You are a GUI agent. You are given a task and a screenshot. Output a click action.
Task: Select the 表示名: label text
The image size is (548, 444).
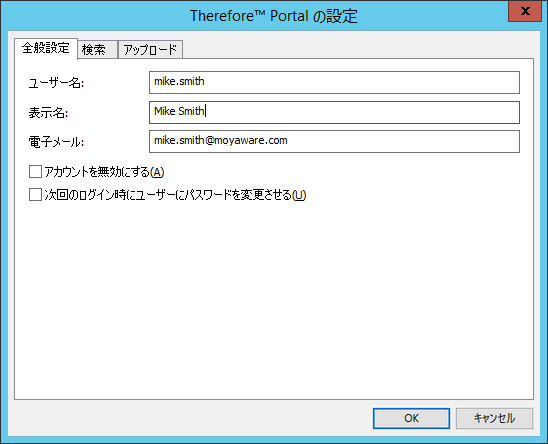click(48, 113)
